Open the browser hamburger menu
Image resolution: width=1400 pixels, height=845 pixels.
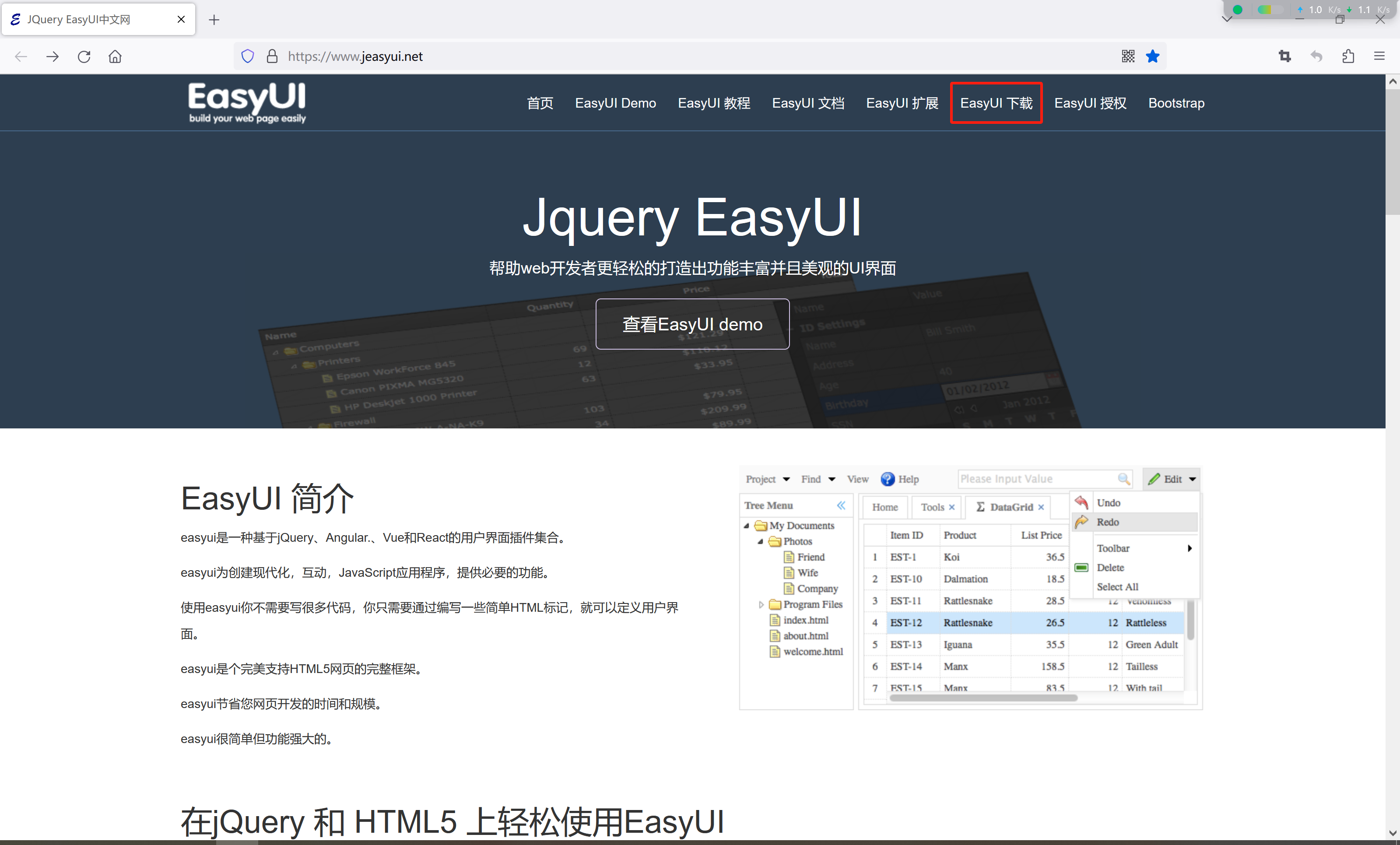[x=1379, y=56]
